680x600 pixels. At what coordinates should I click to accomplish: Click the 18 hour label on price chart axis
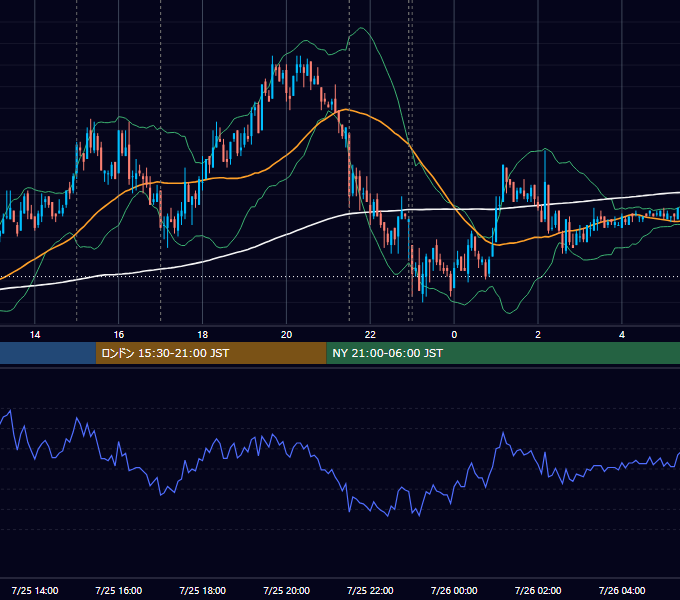(x=203, y=335)
